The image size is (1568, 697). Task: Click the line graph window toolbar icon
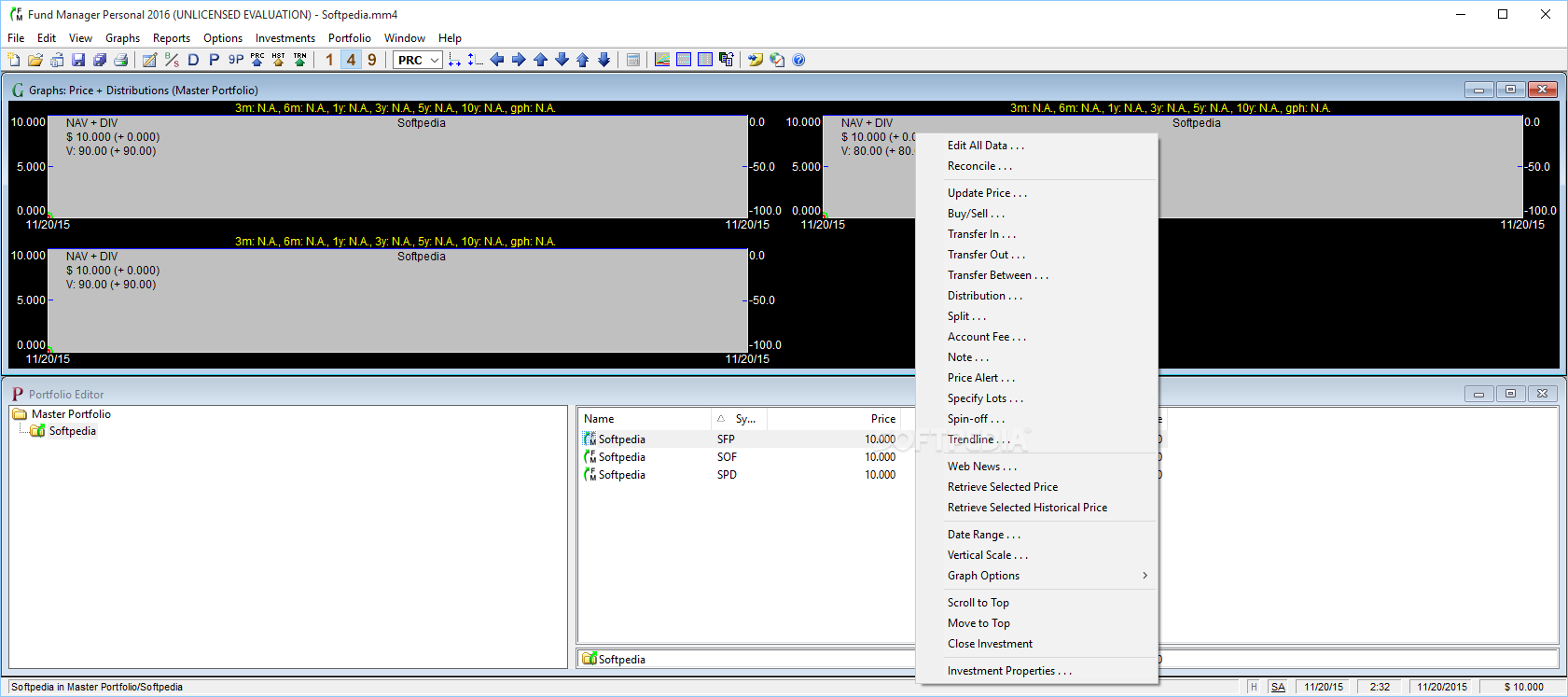tap(662, 60)
